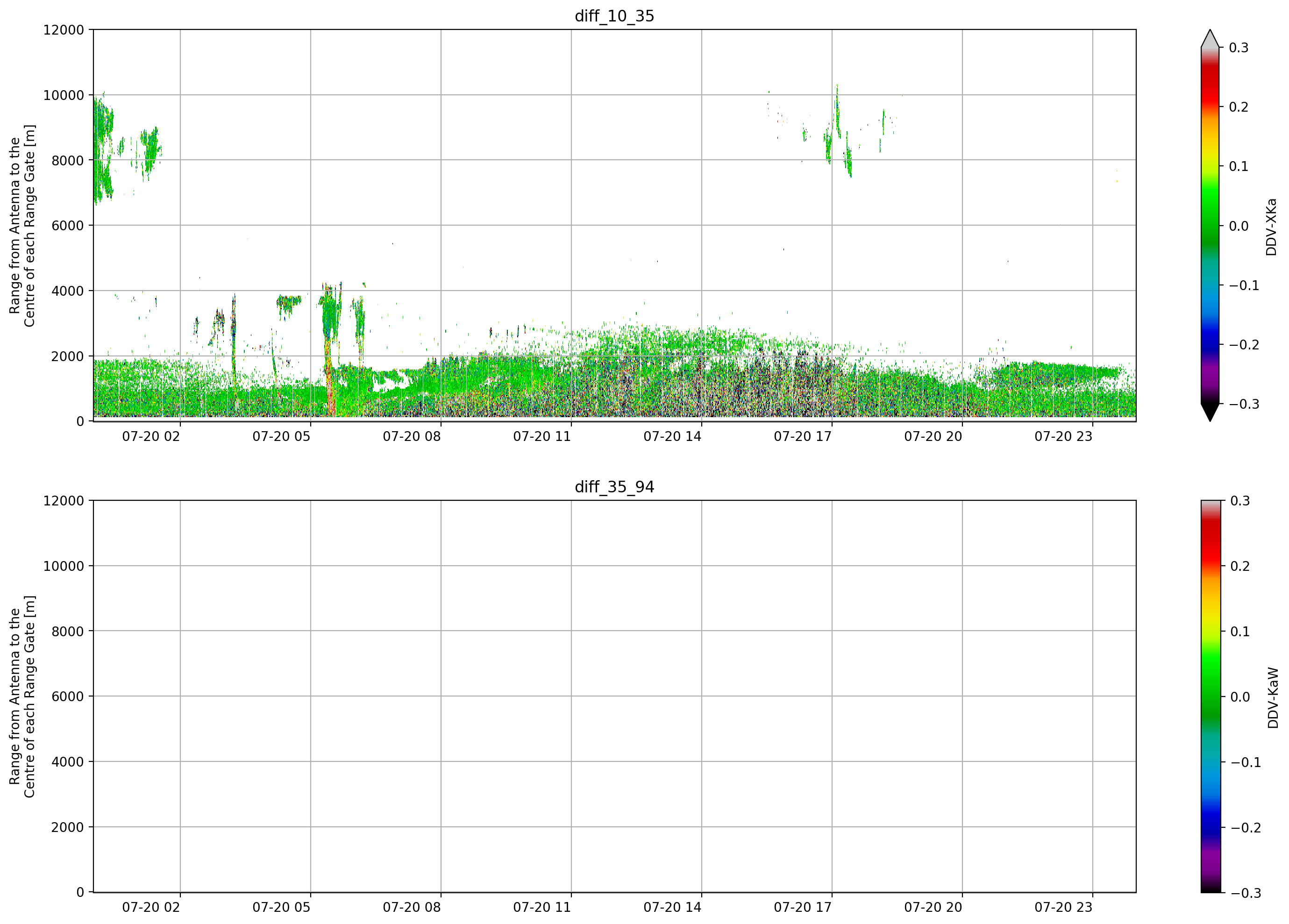Click the −0.3 tick on DDV-KaW colorbar
Screen dimensions: 1289x924
click(x=1246, y=893)
